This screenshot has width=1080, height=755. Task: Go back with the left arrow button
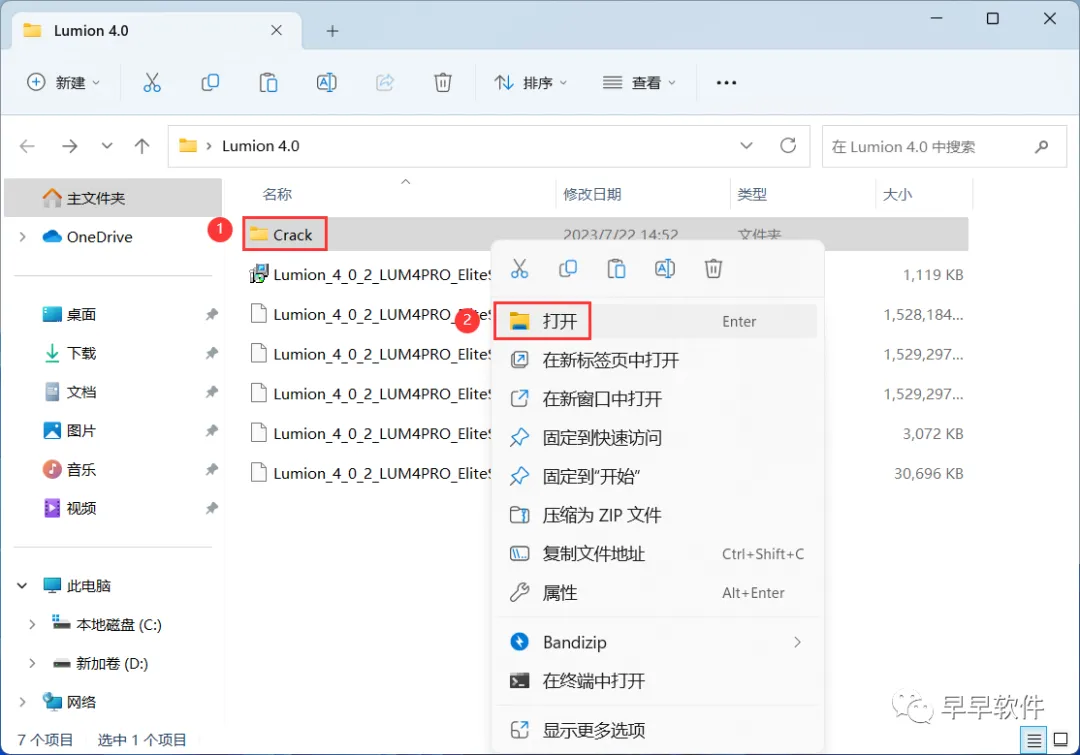coord(28,146)
